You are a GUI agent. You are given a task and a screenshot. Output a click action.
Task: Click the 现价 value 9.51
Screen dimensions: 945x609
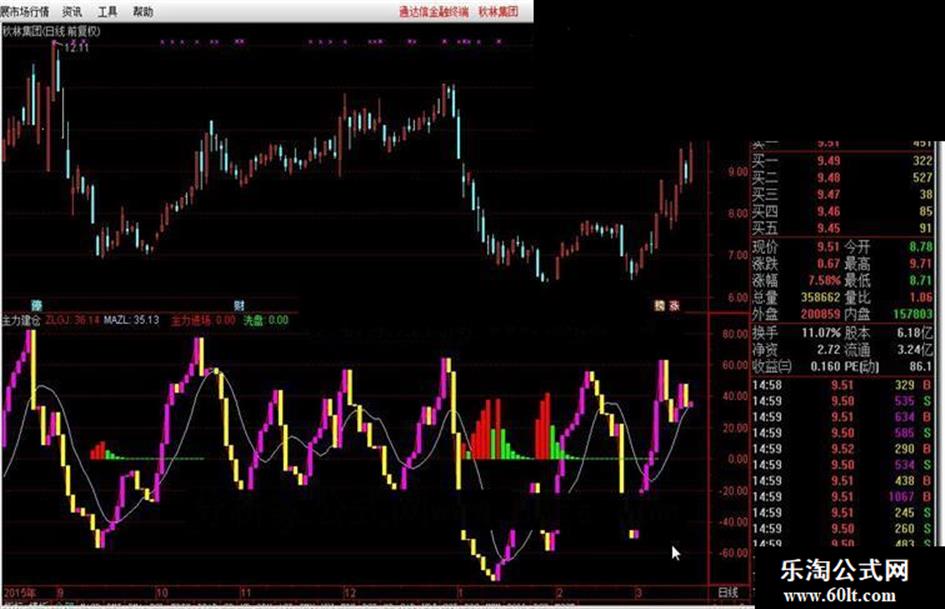pos(828,247)
